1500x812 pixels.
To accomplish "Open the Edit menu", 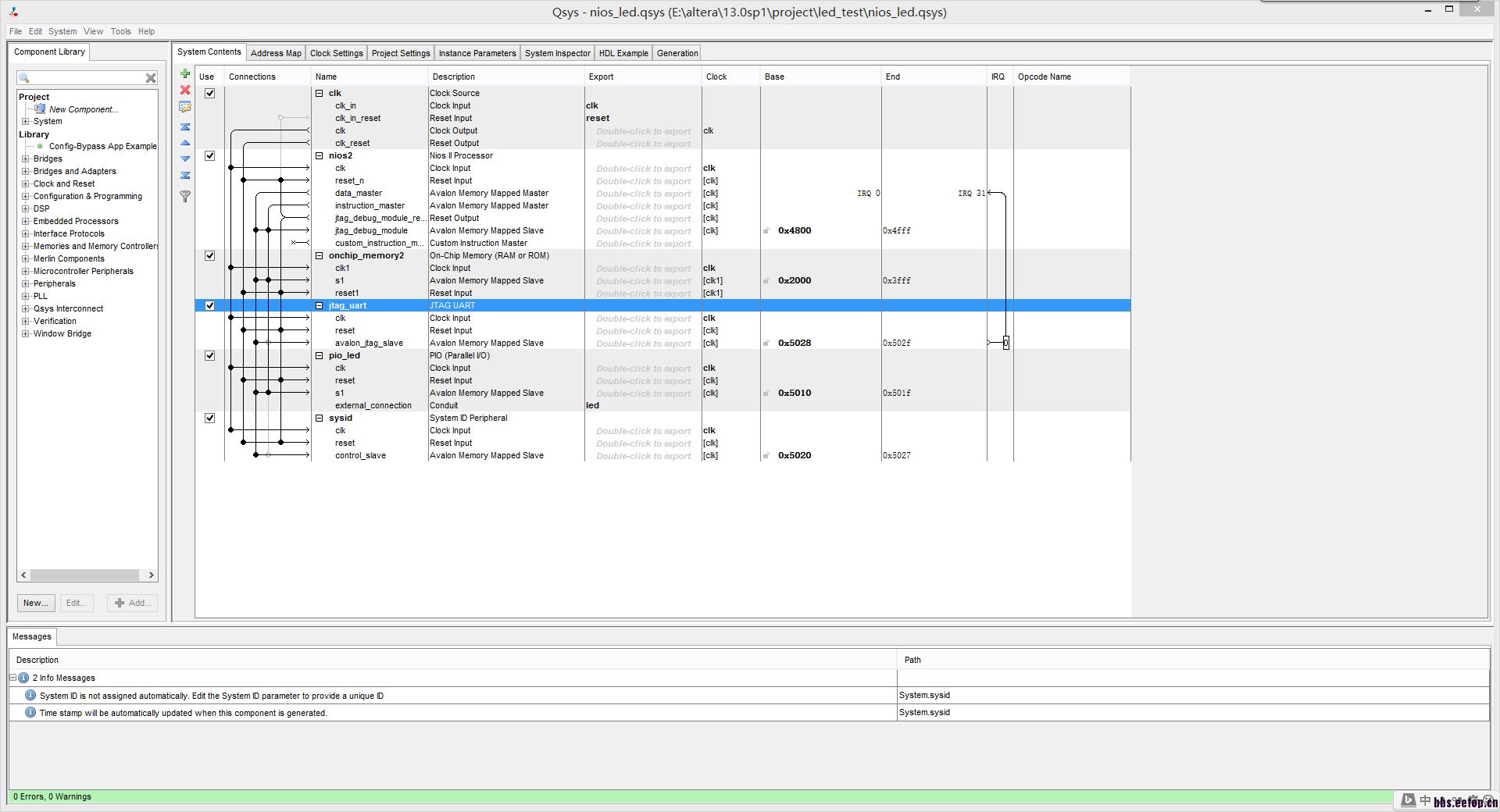I will pos(36,31).
